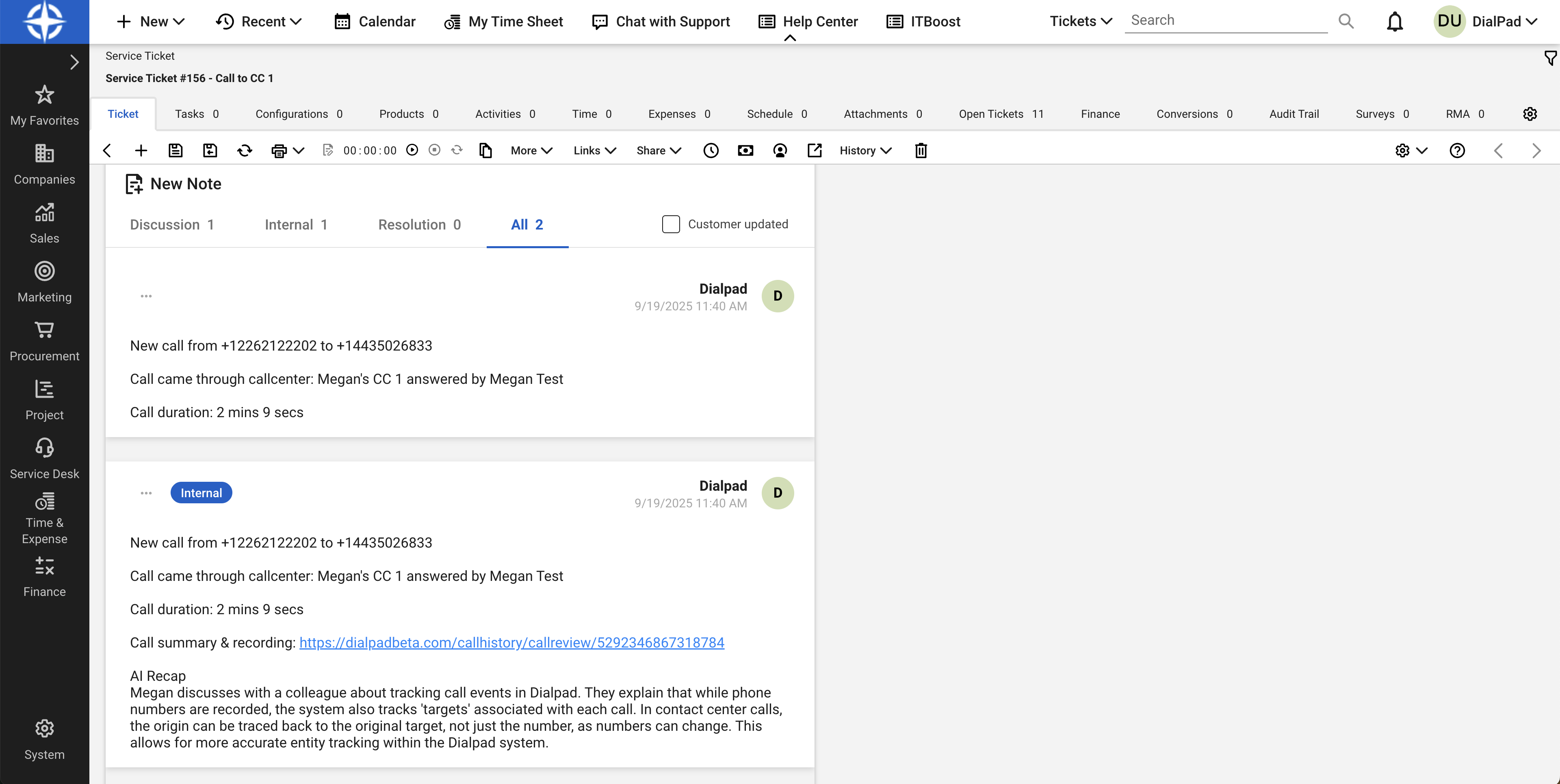Open My Time Sheet
This screenshot has width=1560, height=784.
click(x=504, y=21)
